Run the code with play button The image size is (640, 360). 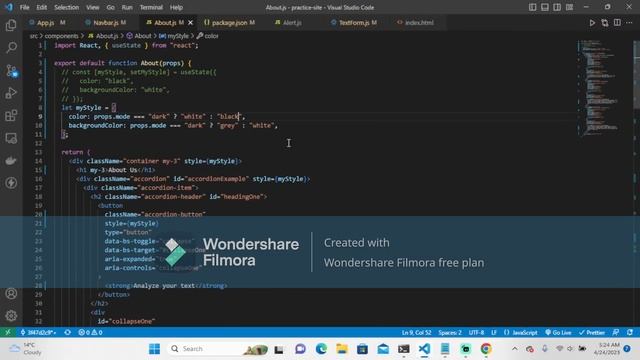point(592,23)
